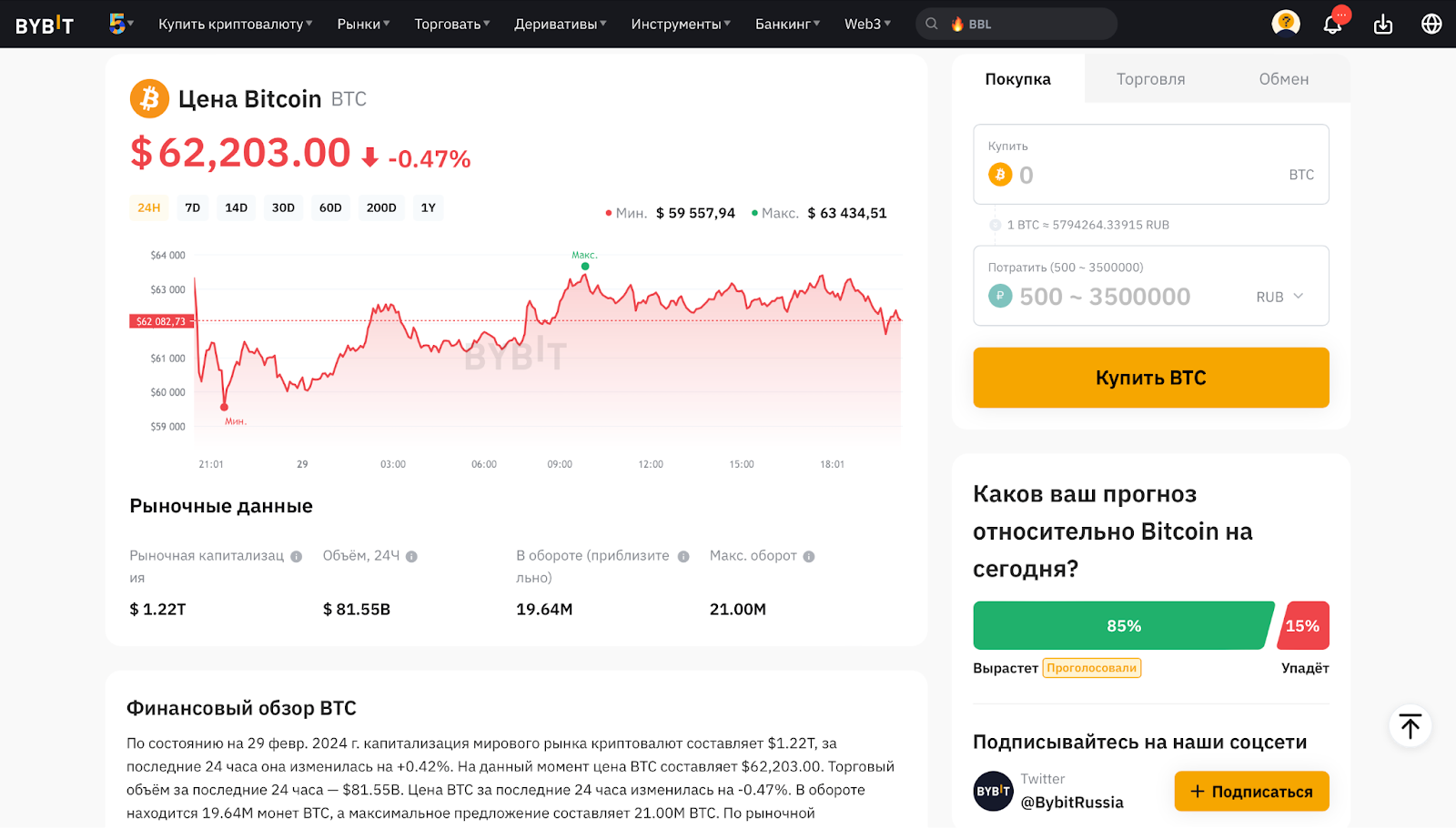
Task: Open the language globe selector
Action: coord(1431,24)
